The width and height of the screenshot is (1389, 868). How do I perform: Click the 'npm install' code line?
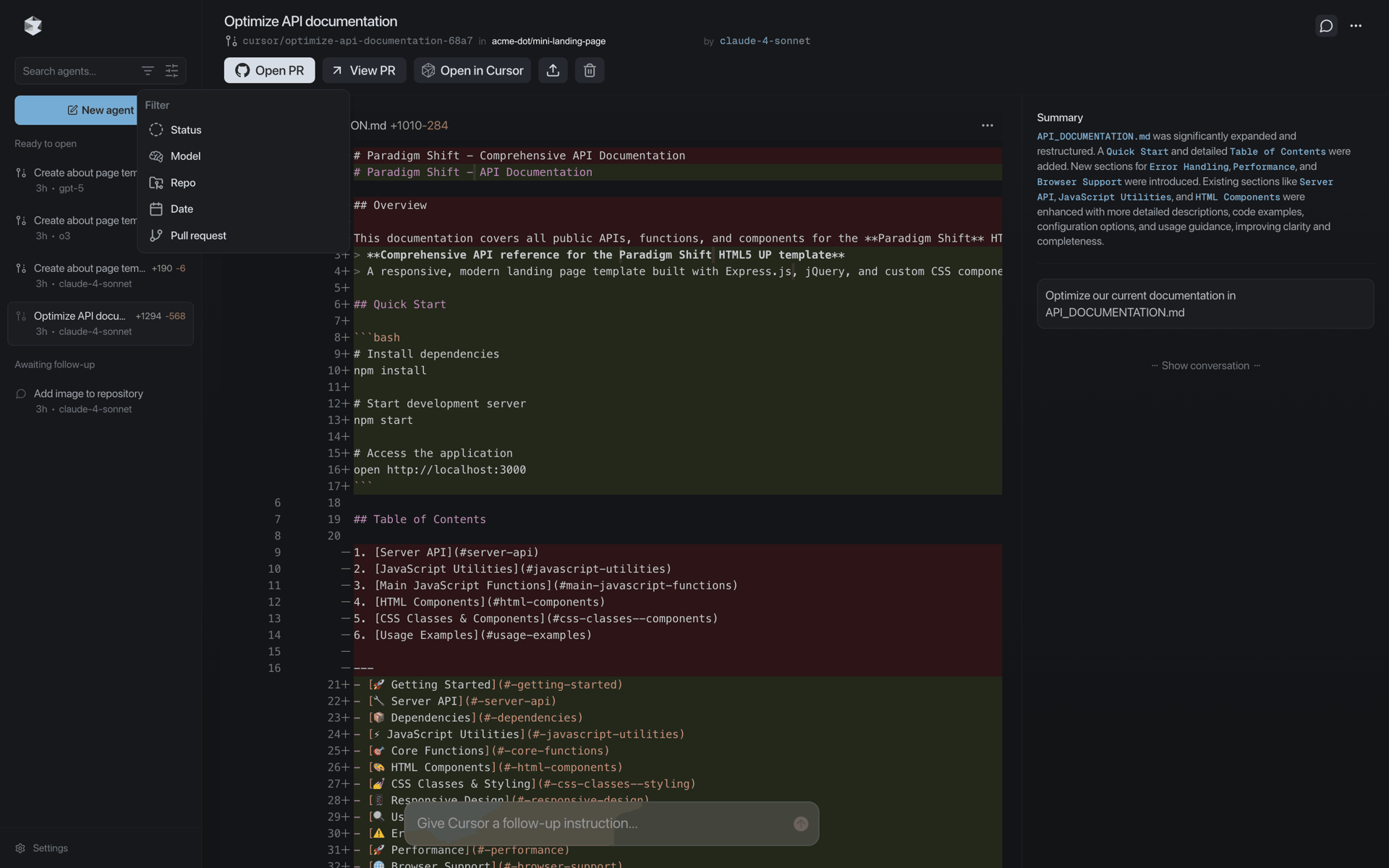tap(390, 370)
